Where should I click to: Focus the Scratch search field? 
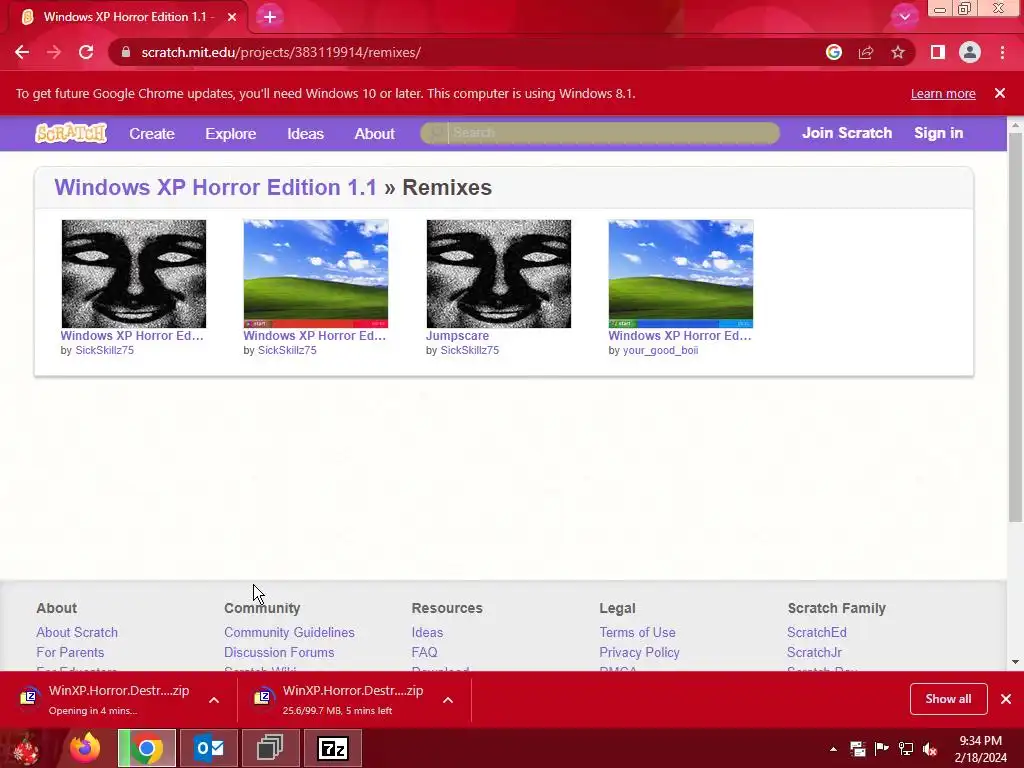[600, 133]
